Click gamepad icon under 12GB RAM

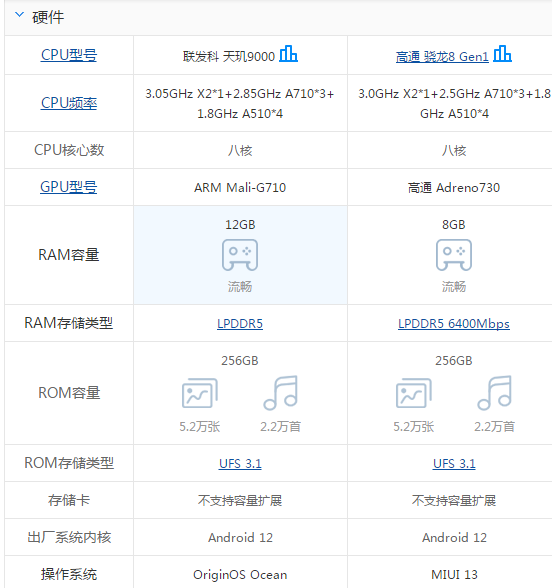point(240,255)
